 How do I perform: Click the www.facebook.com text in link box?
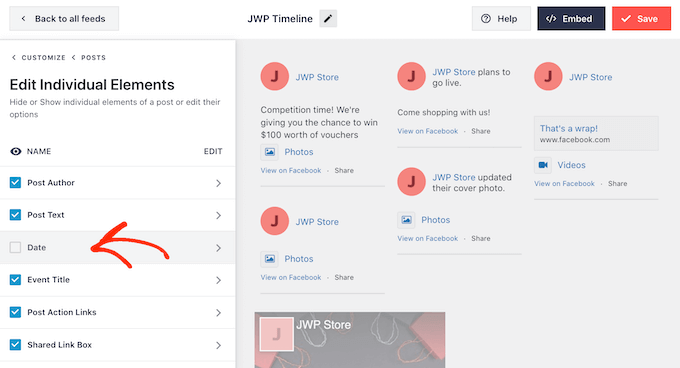point(575,140)
